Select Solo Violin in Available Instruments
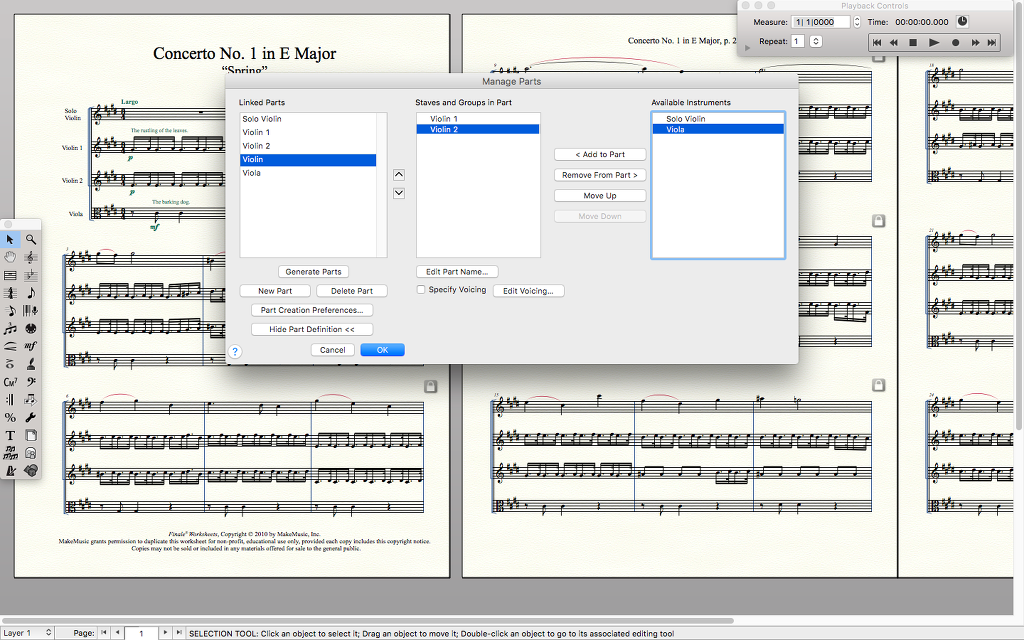 click(718, 119)
